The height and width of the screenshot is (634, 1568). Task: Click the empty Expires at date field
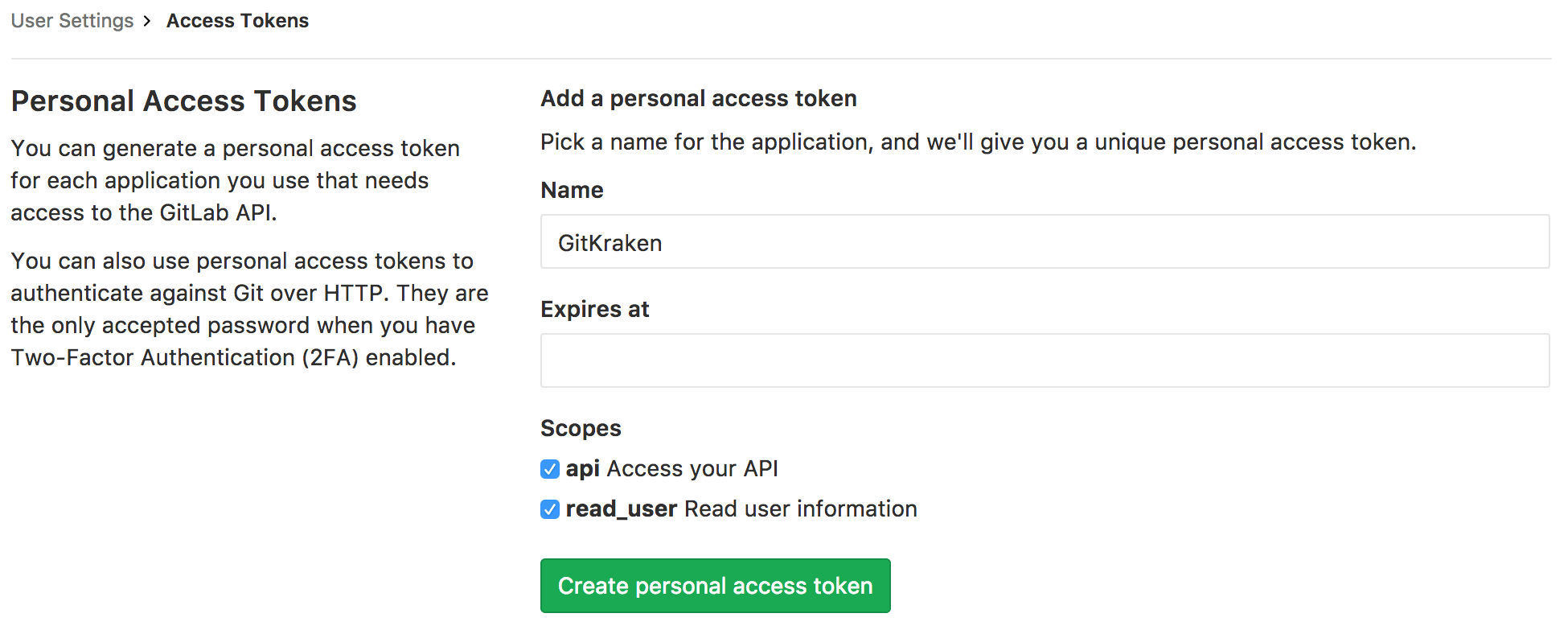pos(1044,360)
